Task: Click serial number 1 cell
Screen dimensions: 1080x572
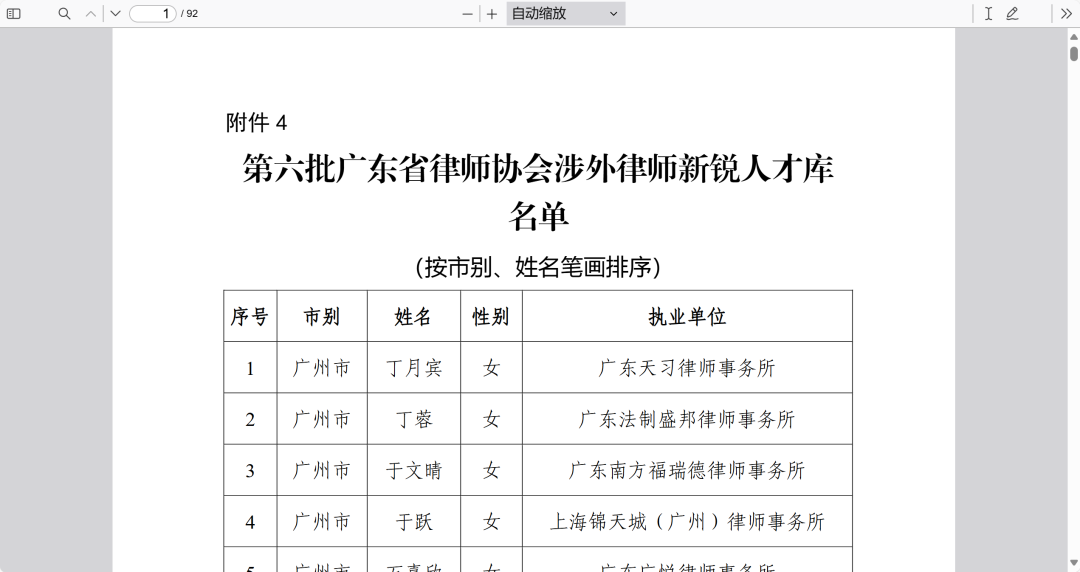Action: (250, 369)
